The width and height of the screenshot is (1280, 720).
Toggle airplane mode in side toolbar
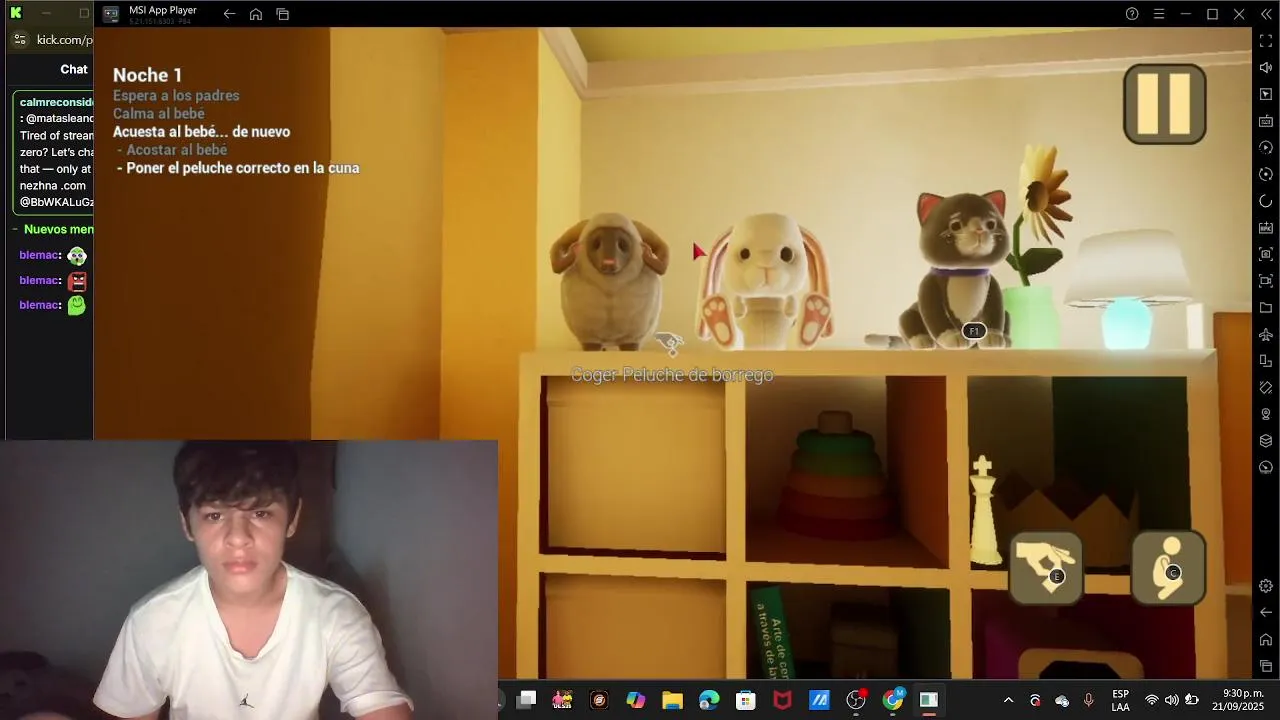pyautogui.click(x=1266, y=334)
